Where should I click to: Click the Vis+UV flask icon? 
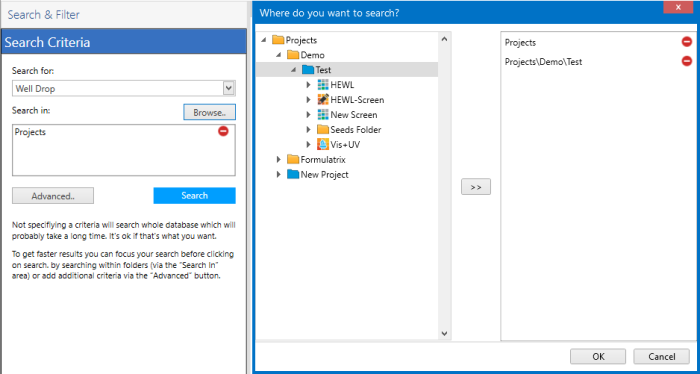pos(323,144)
